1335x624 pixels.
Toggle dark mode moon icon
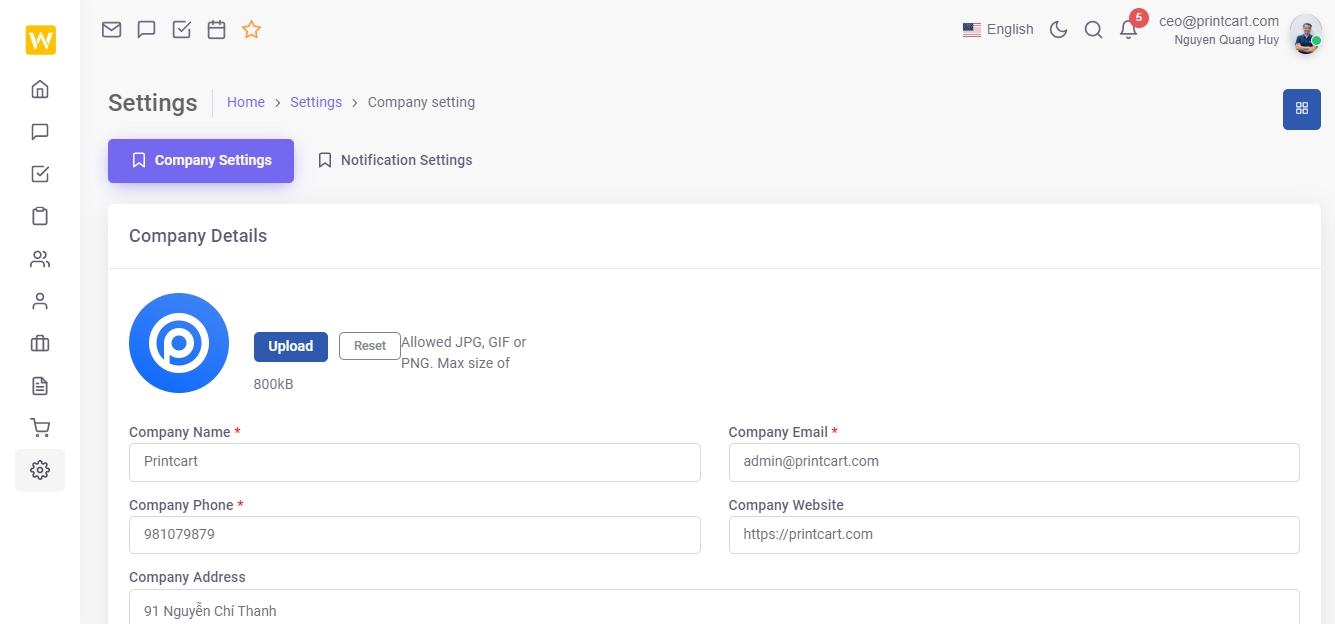1058,29
